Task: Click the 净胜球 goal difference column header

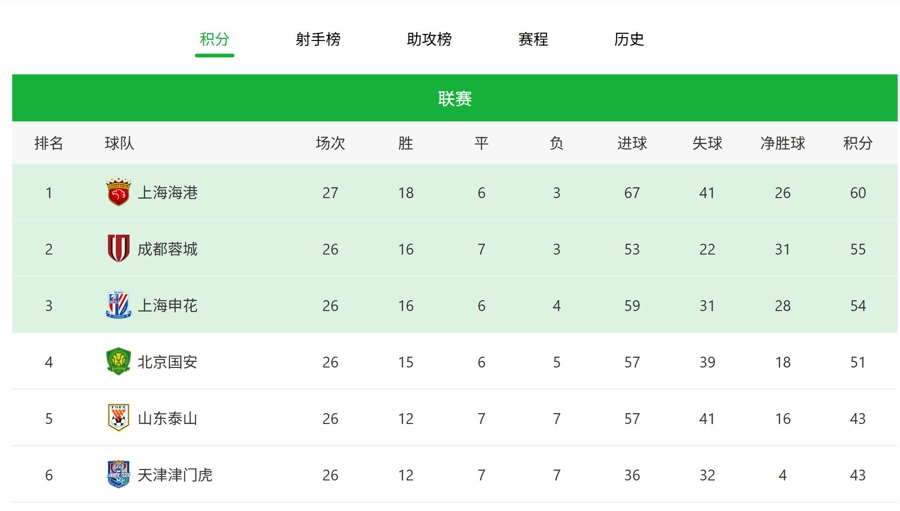Action: pos(782,143)
